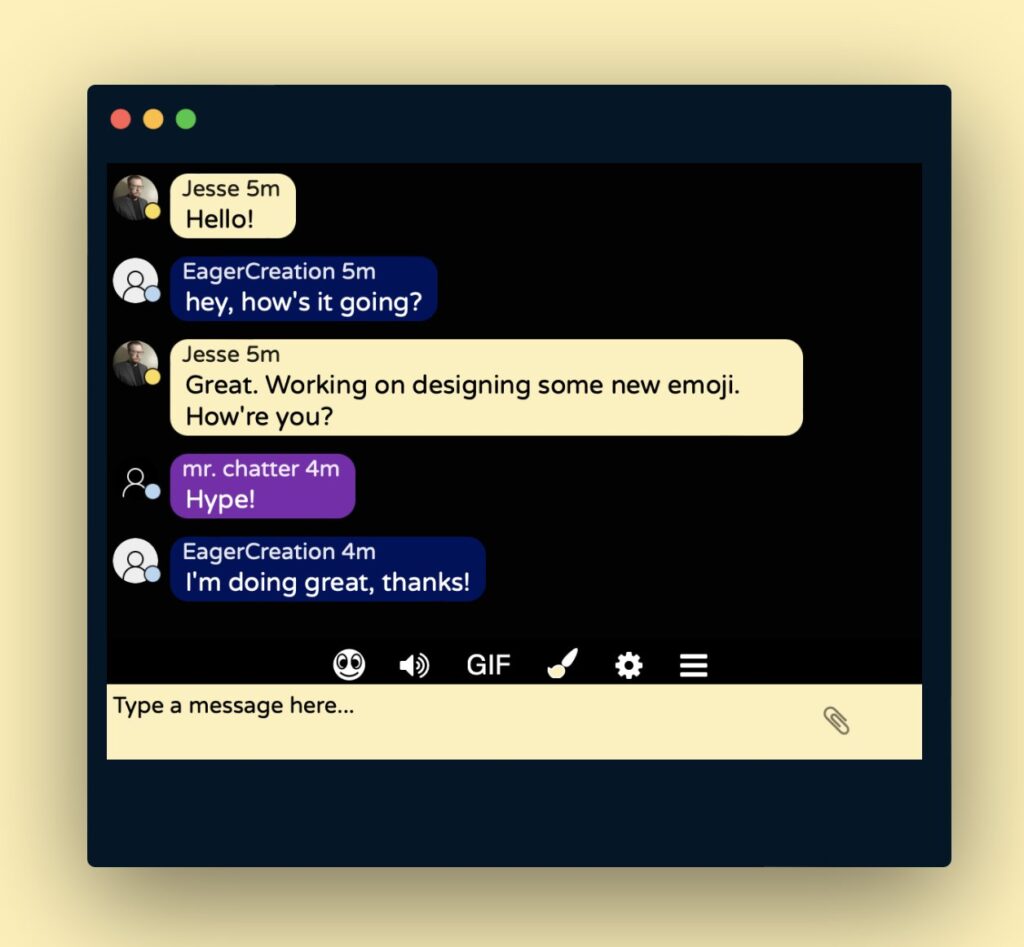The height and width of the screenshot is (947, 1024).
Task: Click Jesse's avatar beside the Hello! message
Action: [136, 198]
